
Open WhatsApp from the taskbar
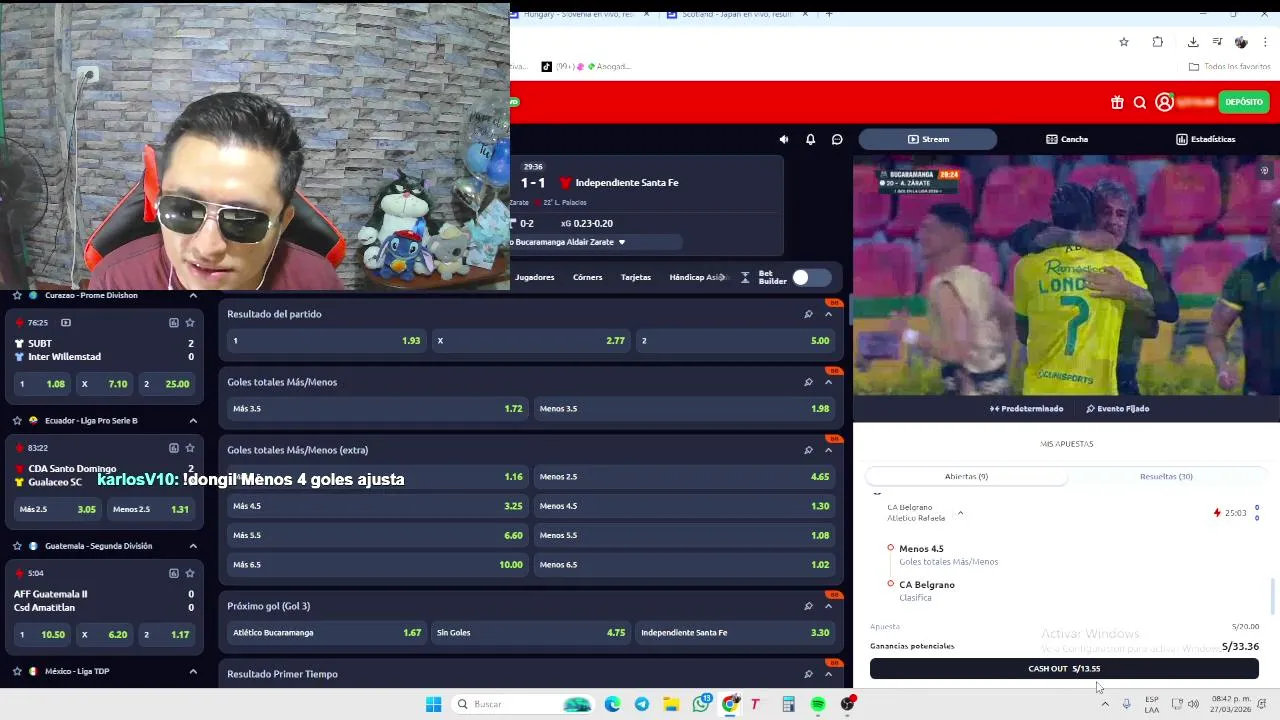point(701,704)
